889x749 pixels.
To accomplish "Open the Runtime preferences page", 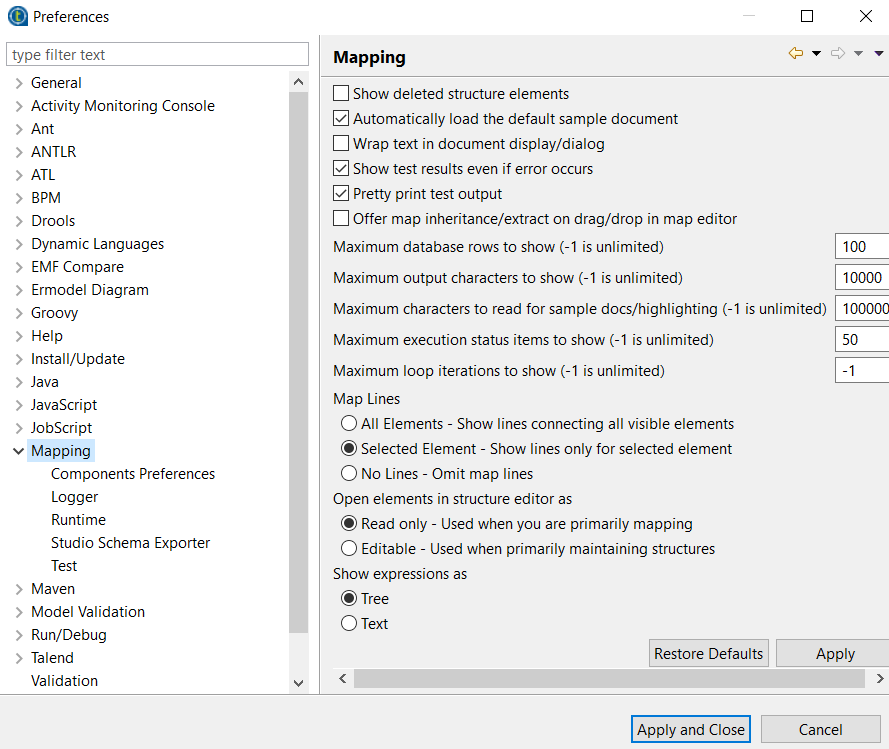I will tap(78, 520).
